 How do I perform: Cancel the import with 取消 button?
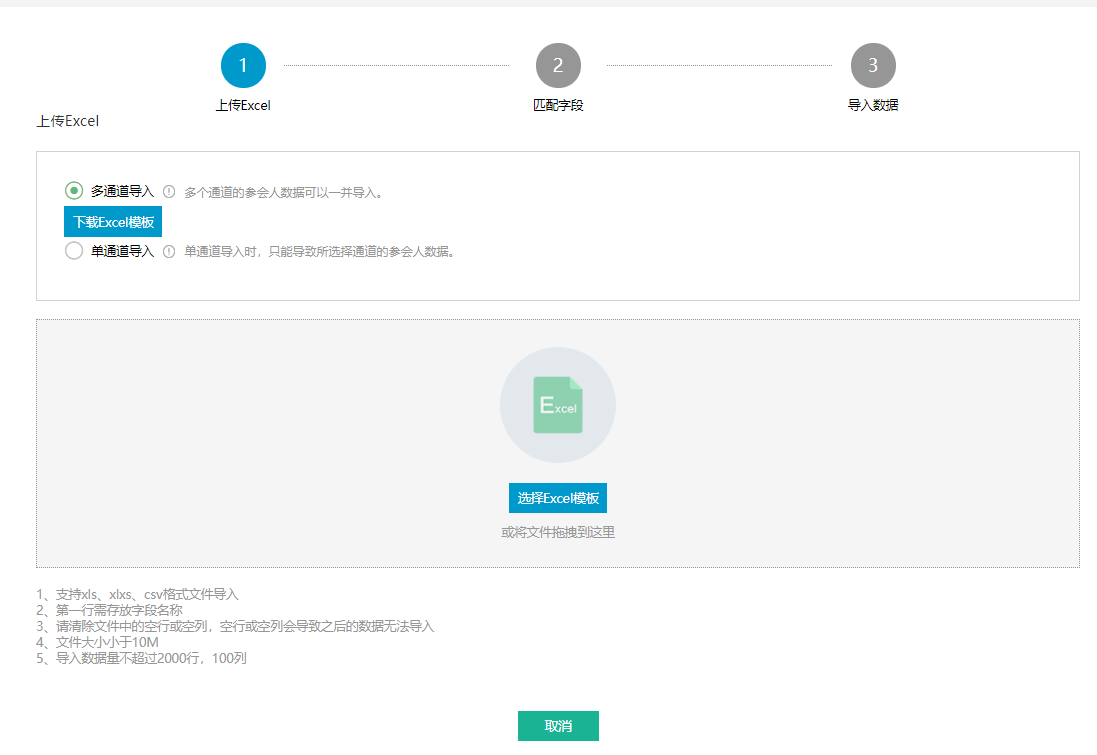click(558, 726)
